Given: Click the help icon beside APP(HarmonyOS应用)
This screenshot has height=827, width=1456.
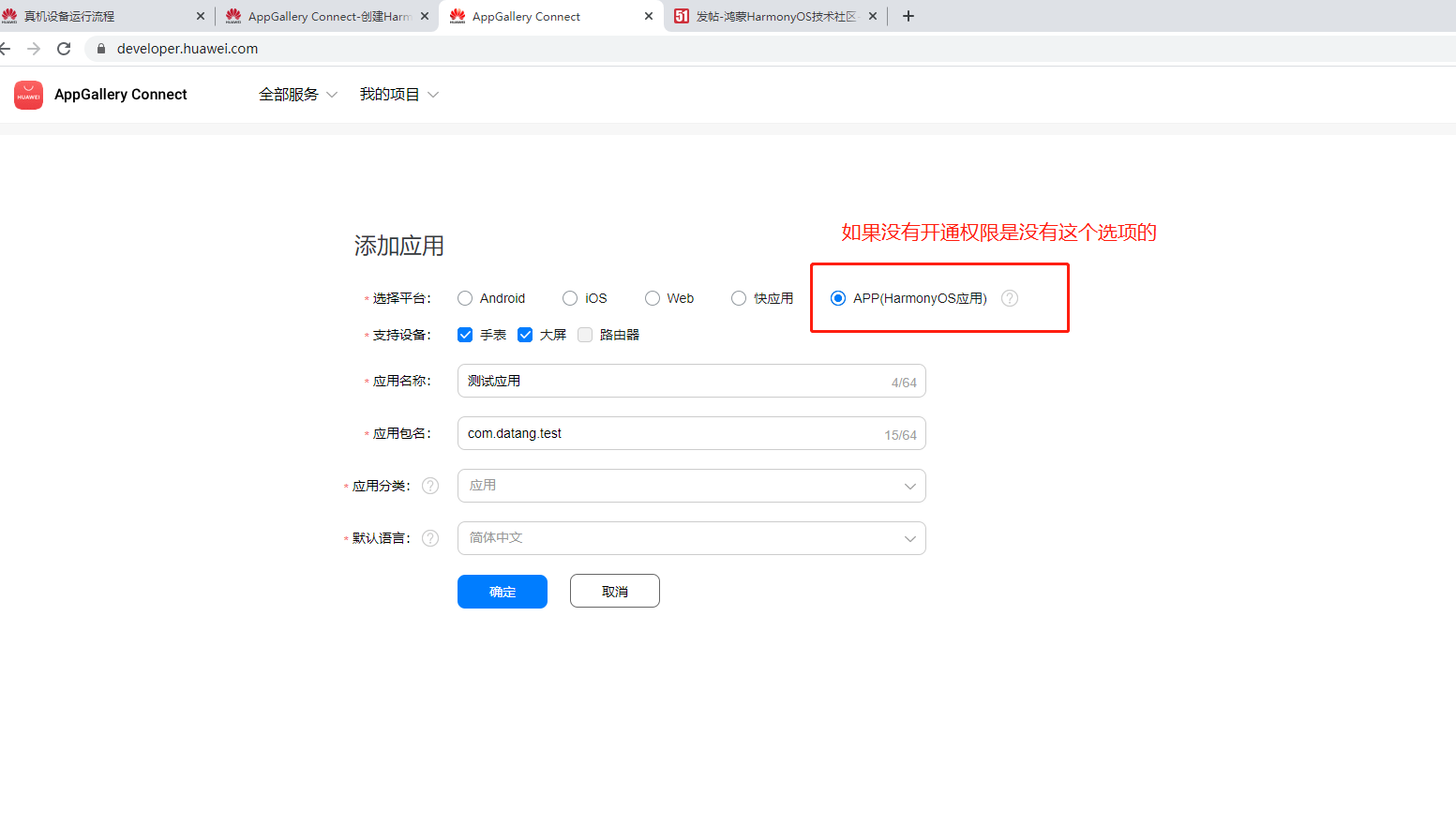Looking at the screenshot, I should 1010,298.
